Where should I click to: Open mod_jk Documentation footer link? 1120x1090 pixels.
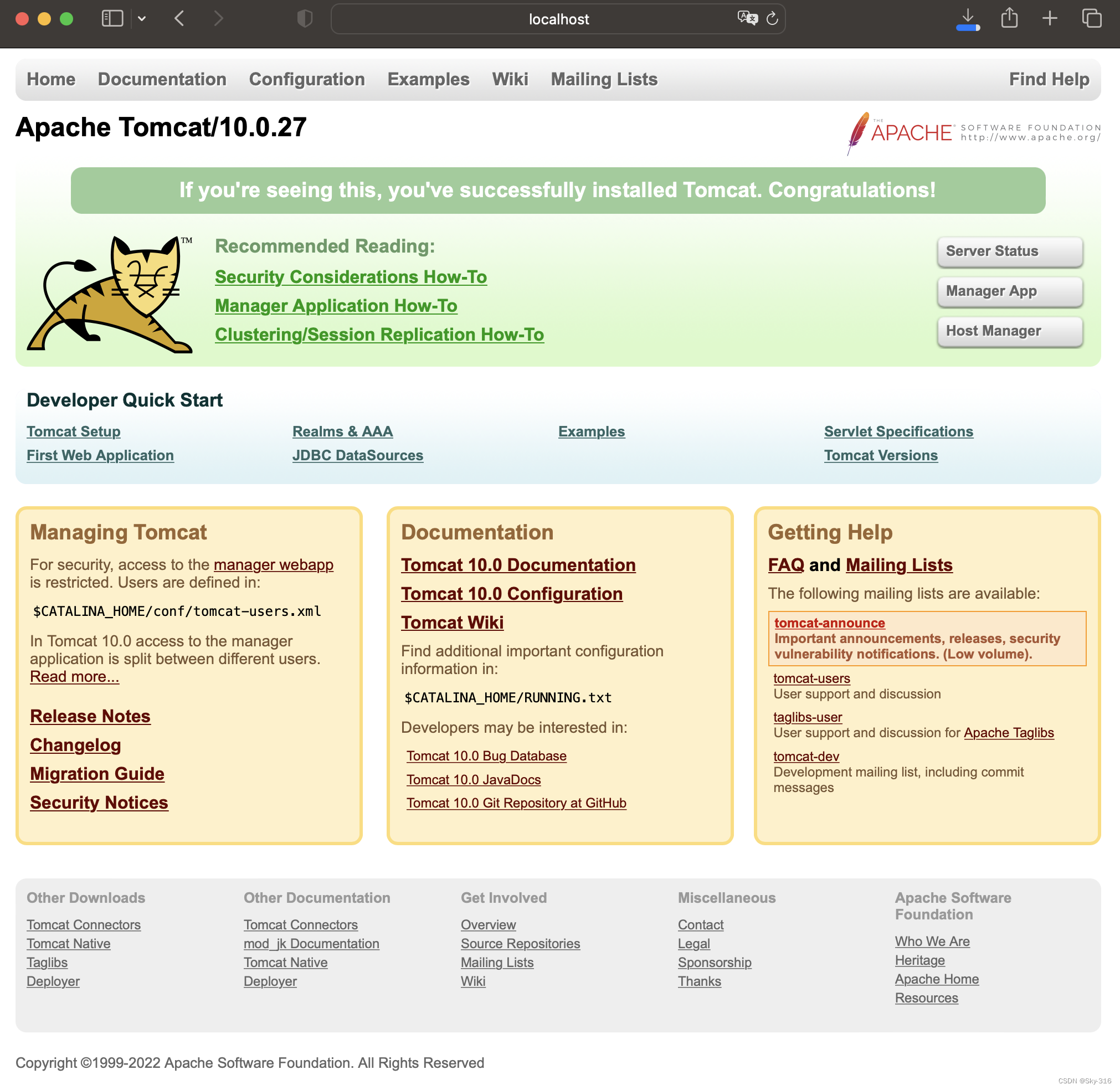[311, 943]
